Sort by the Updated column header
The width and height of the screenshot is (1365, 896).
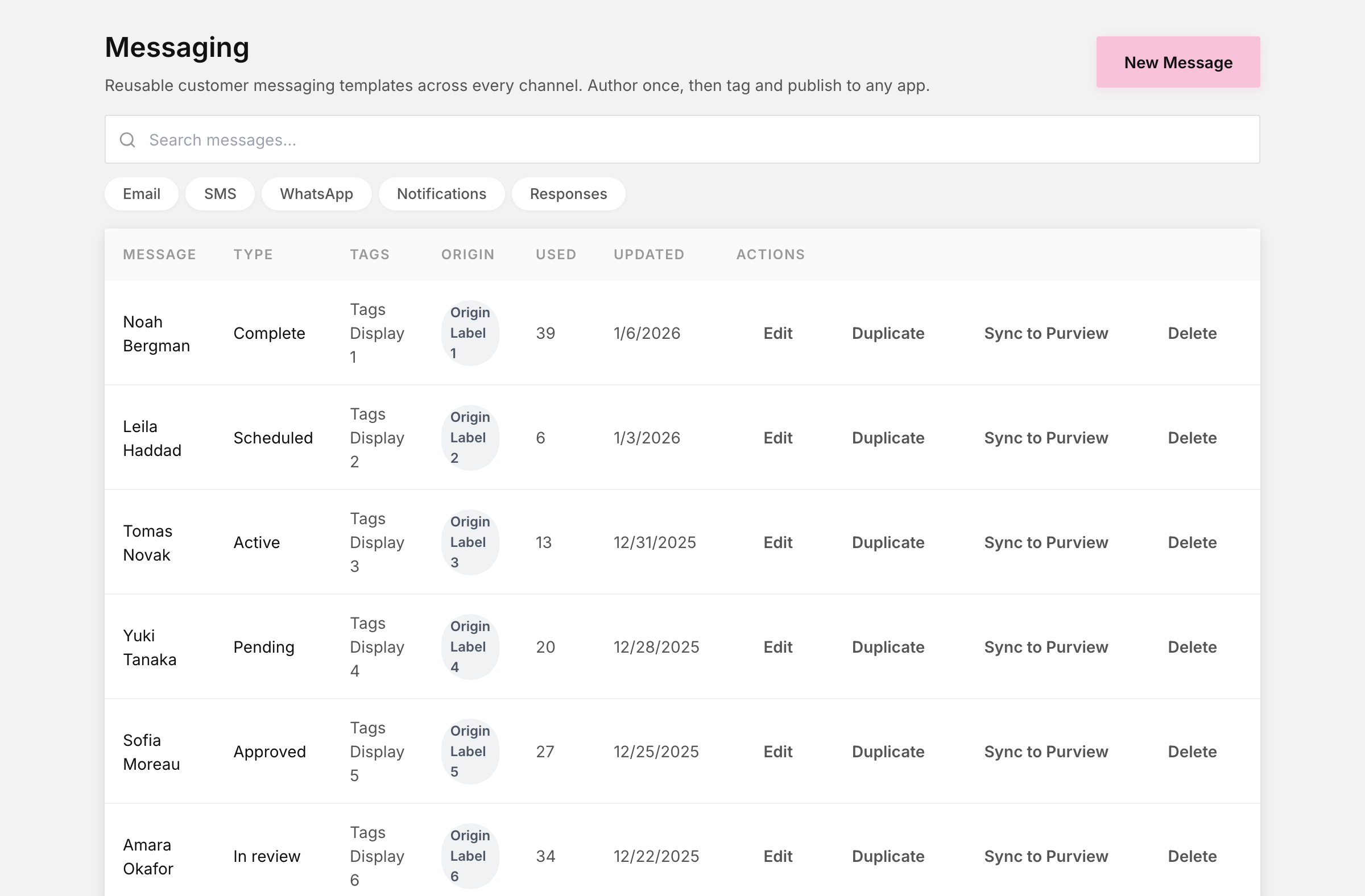point(649,255)
